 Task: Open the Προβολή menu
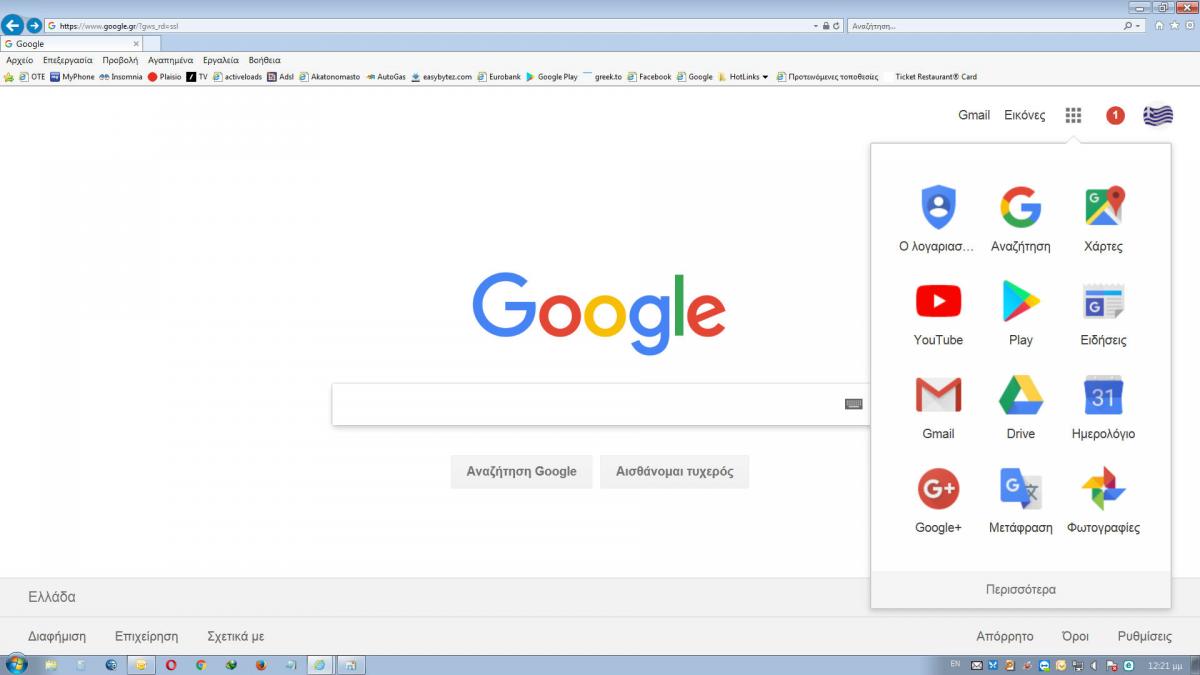120,60
